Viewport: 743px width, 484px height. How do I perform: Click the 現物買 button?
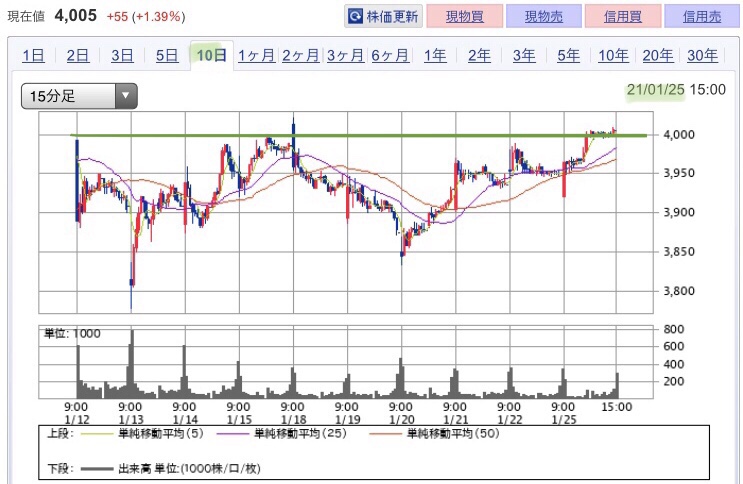464,17
